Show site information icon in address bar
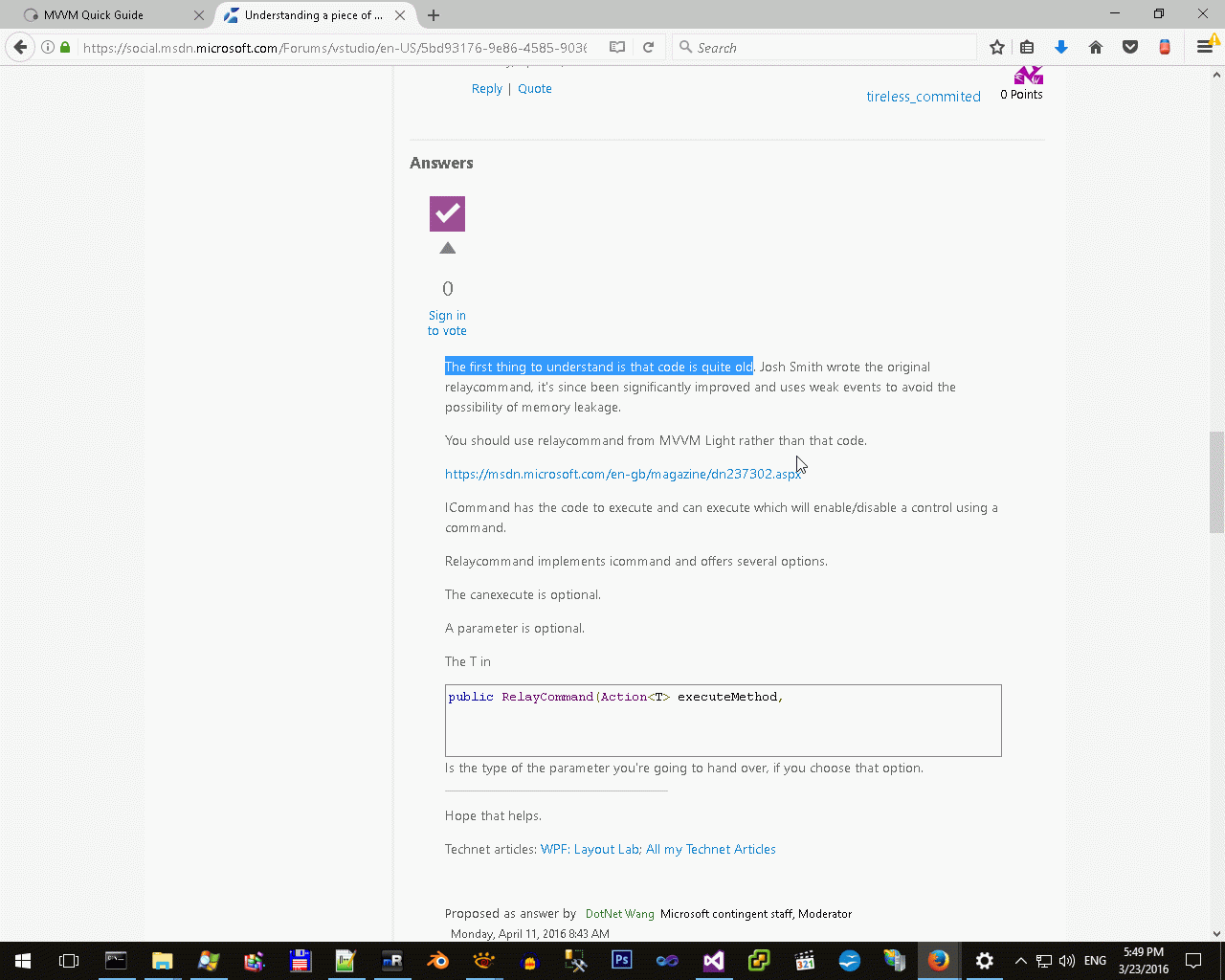Viewport: 1225px width, 980px height. click(x=47, y=47)
